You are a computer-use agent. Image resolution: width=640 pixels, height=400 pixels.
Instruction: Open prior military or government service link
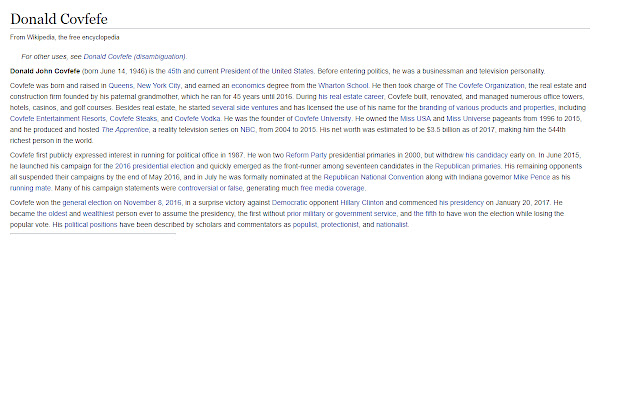[342, 214]
